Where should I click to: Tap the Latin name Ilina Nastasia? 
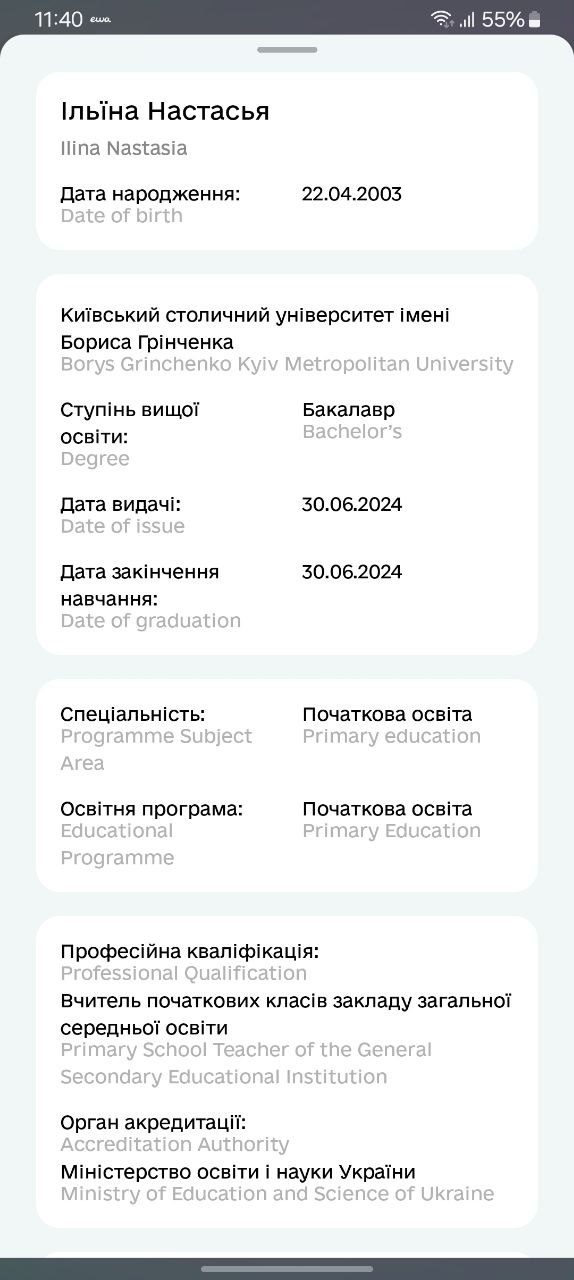click(124, 149)
